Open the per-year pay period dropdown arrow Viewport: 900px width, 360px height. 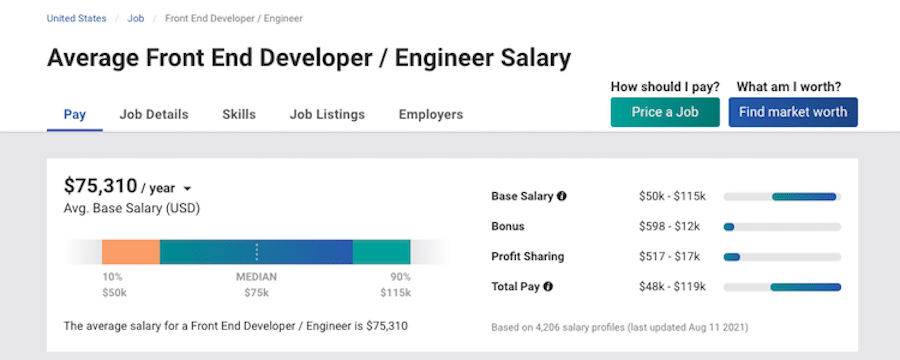[187, 188]
